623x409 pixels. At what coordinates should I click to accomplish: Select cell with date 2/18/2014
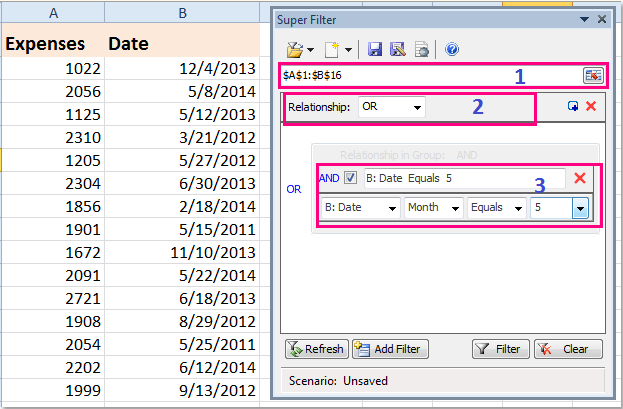click(x=182, y=206)
